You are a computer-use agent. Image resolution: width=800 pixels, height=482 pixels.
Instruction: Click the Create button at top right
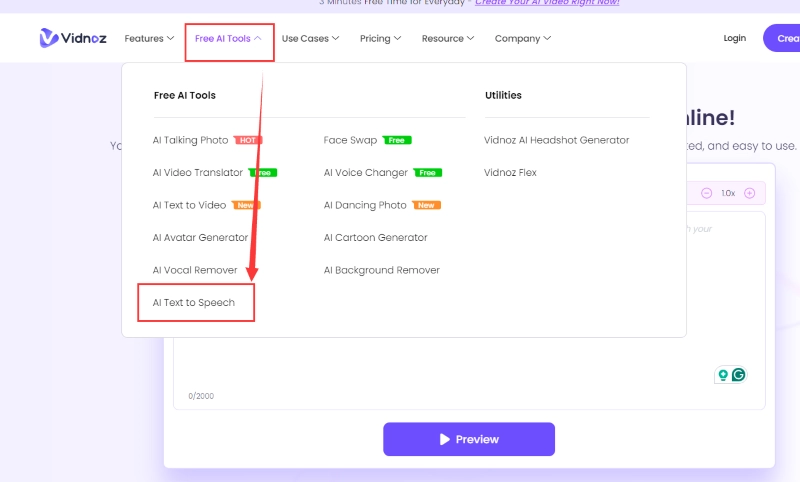tap(782, 38)
